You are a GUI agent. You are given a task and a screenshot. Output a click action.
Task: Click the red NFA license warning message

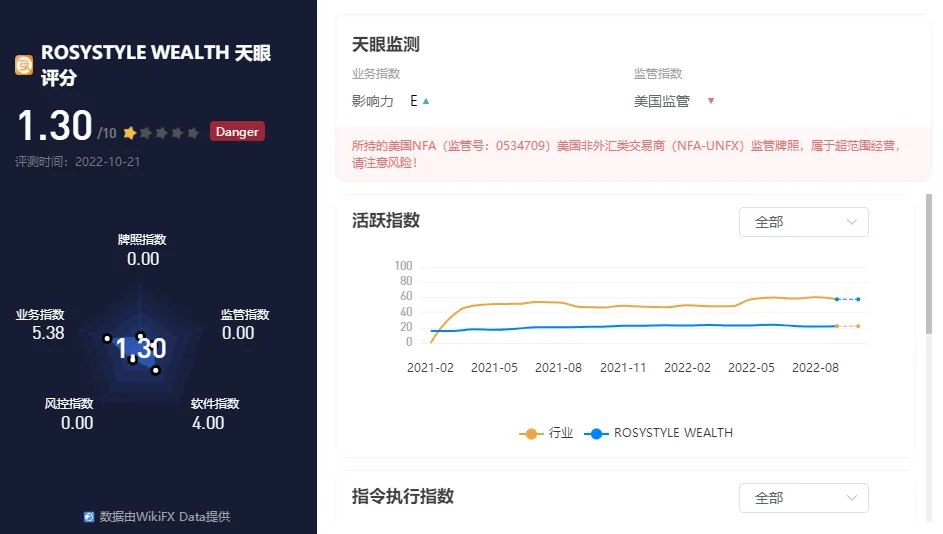click(626, 154)
